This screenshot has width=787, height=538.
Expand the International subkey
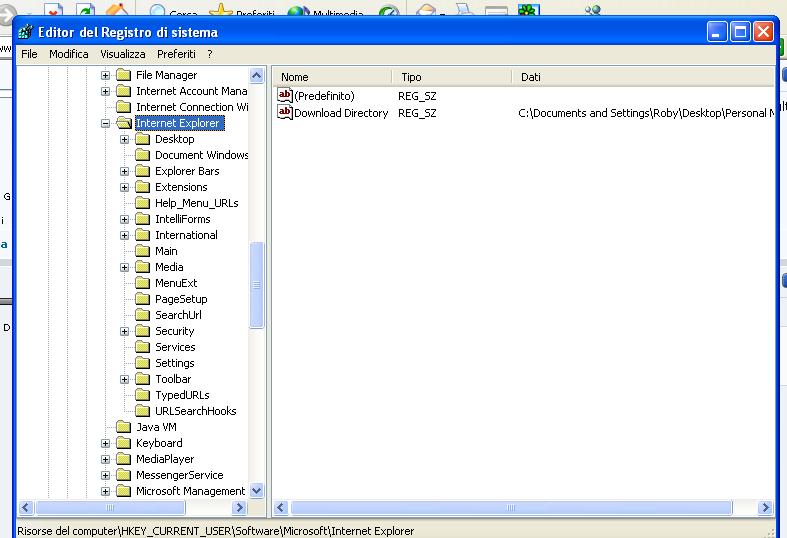pos(124,235)
